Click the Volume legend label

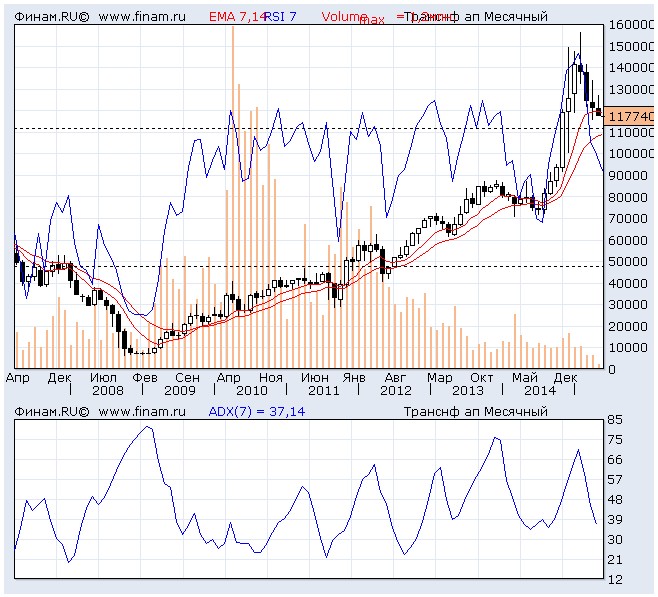coord(344,17)
